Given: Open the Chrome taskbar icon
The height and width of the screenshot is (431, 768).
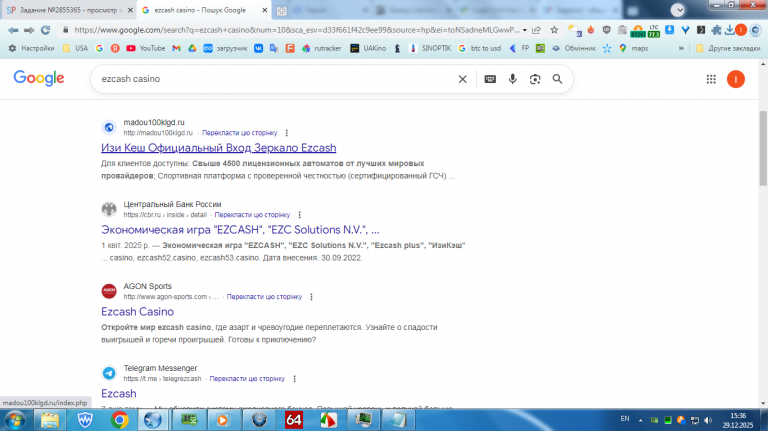Looking at the screenshot, I should pyautogui.click(x=120, y=420).
